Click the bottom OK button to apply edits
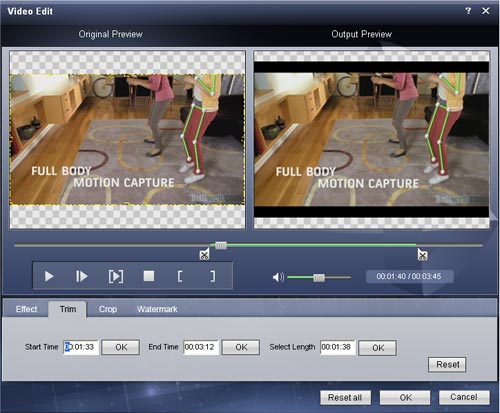Screen dimensions: 500x413 tap(405, 398)
